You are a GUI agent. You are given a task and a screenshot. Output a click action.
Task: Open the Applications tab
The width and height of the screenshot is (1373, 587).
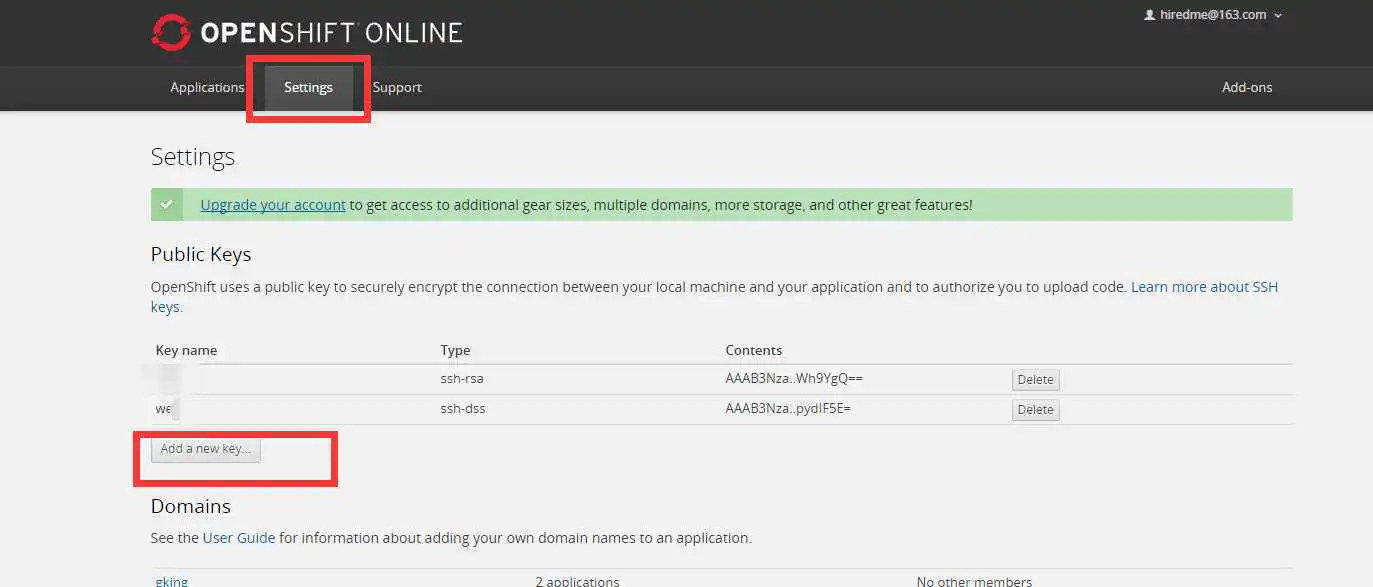click(207, 87)
